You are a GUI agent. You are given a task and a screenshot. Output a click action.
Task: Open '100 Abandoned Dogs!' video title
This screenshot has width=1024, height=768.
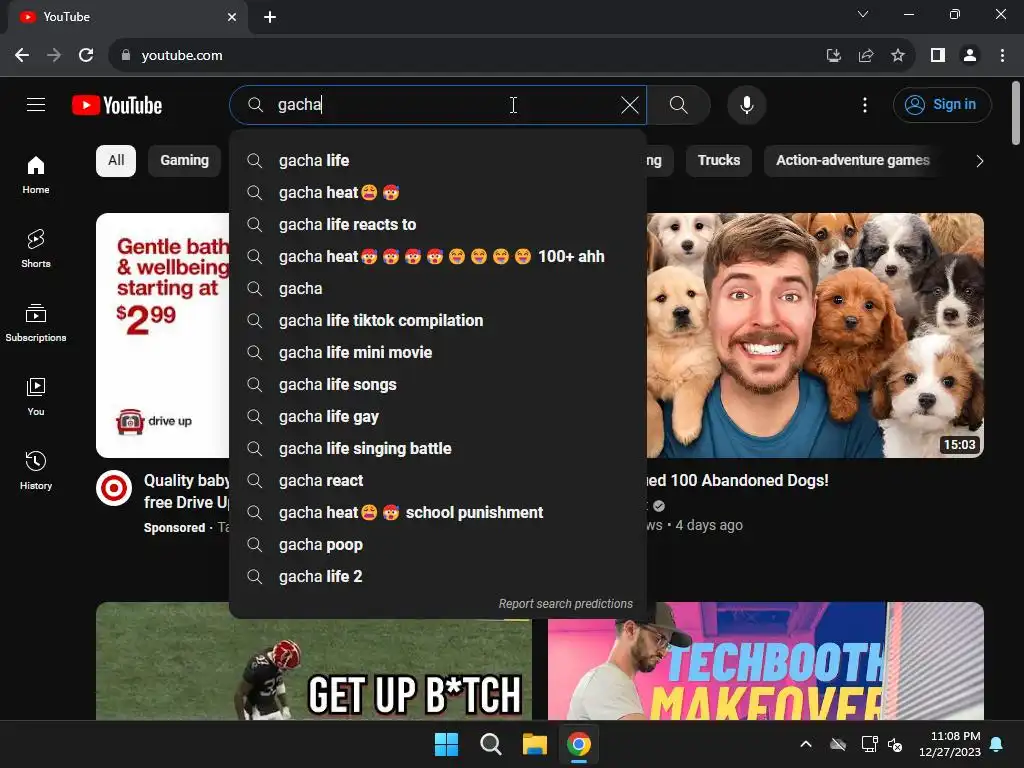pyautogui.click(x=738, y=481)
